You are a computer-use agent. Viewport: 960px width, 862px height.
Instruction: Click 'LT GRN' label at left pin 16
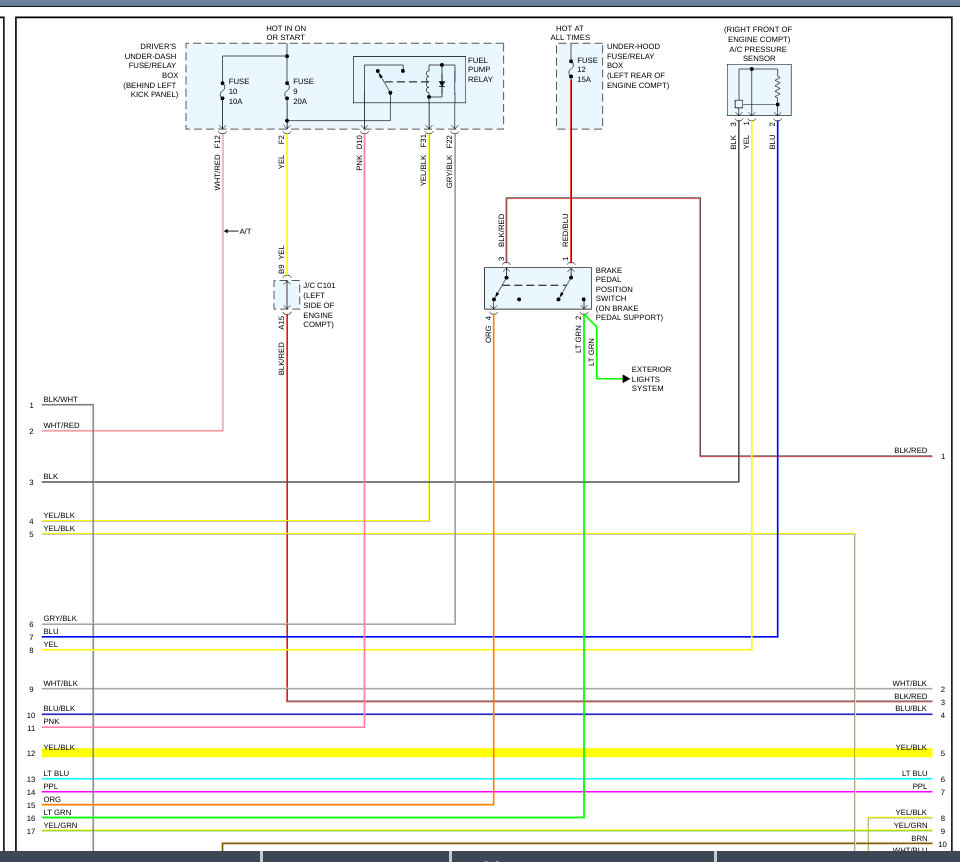click(x=58, y=812)
